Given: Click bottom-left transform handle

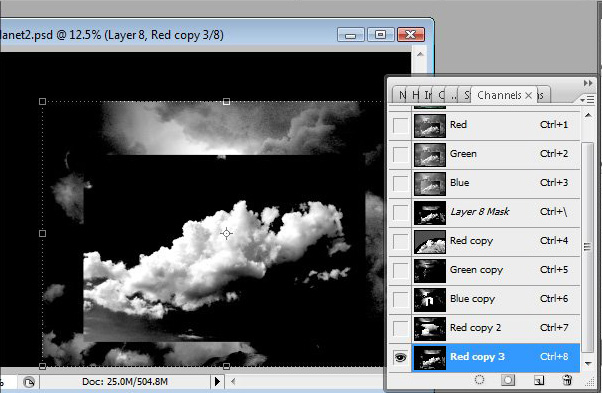Looking at the screenshot, I should [43, 366].
